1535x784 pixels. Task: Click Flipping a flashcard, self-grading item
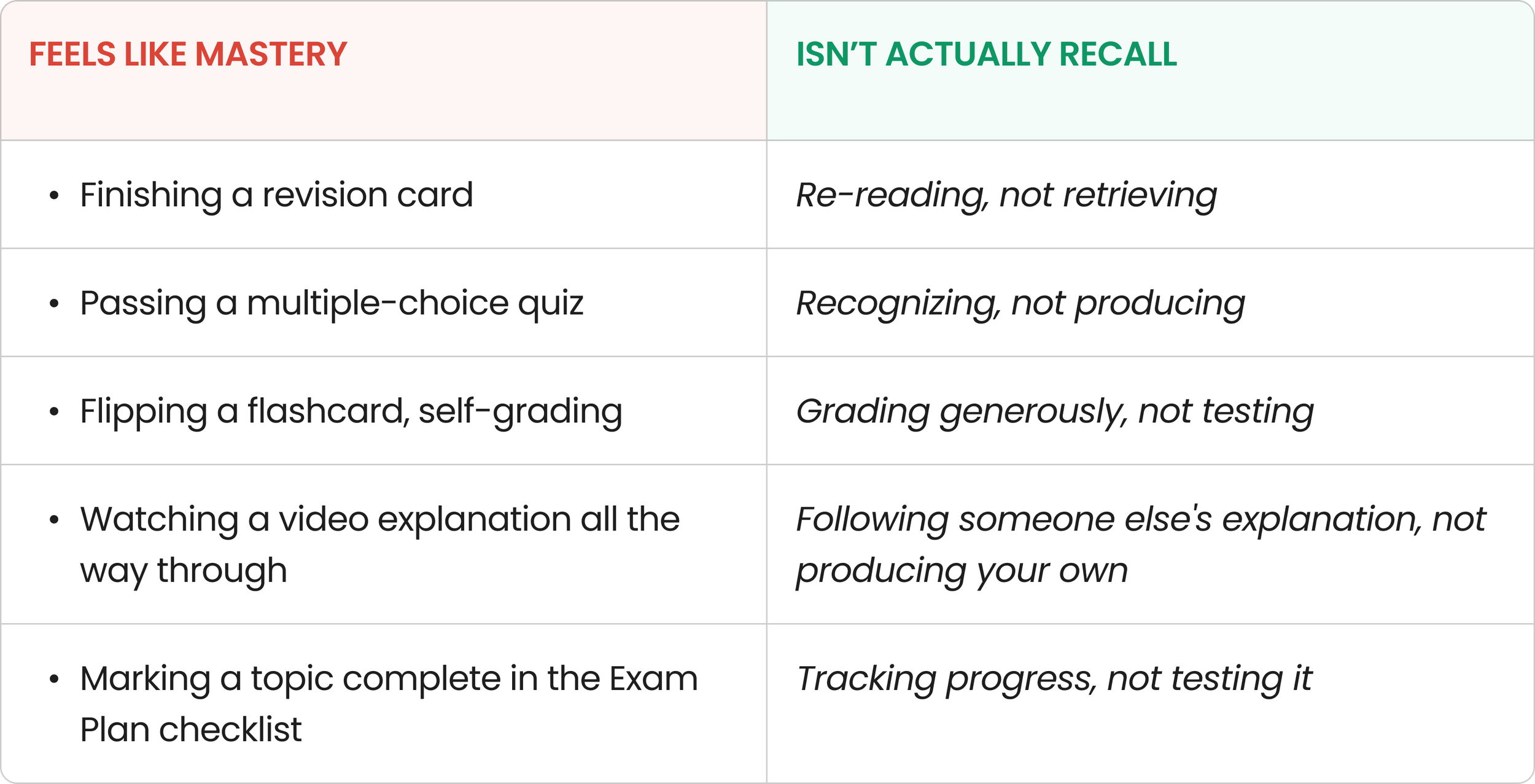[351, 411]
